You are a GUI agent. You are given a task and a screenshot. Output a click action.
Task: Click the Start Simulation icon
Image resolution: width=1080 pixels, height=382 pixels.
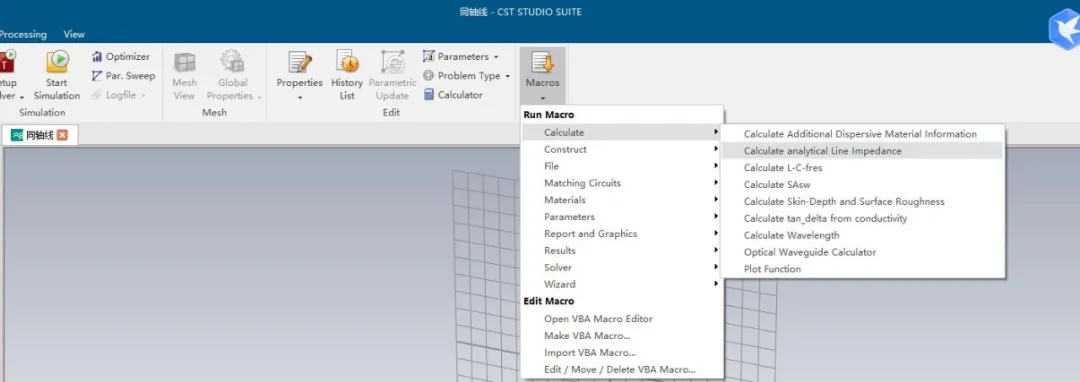coord(57,62)
